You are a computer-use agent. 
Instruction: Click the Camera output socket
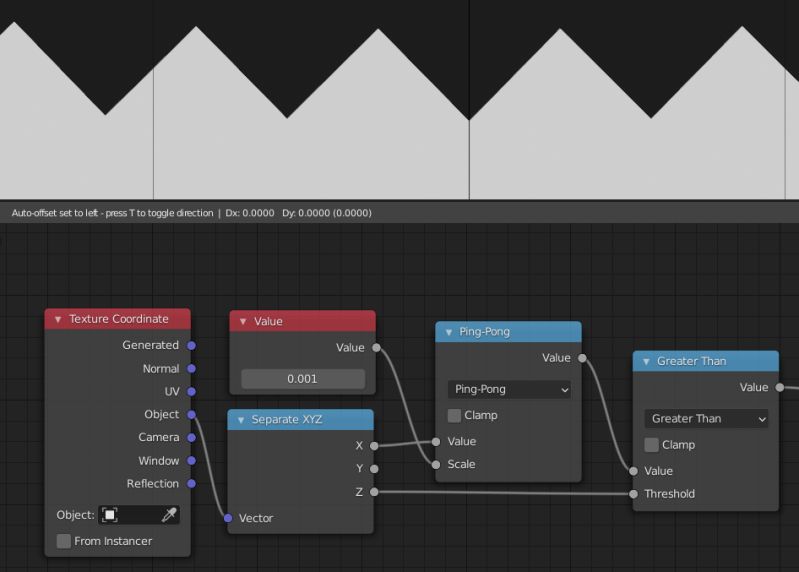coord(192,438)
